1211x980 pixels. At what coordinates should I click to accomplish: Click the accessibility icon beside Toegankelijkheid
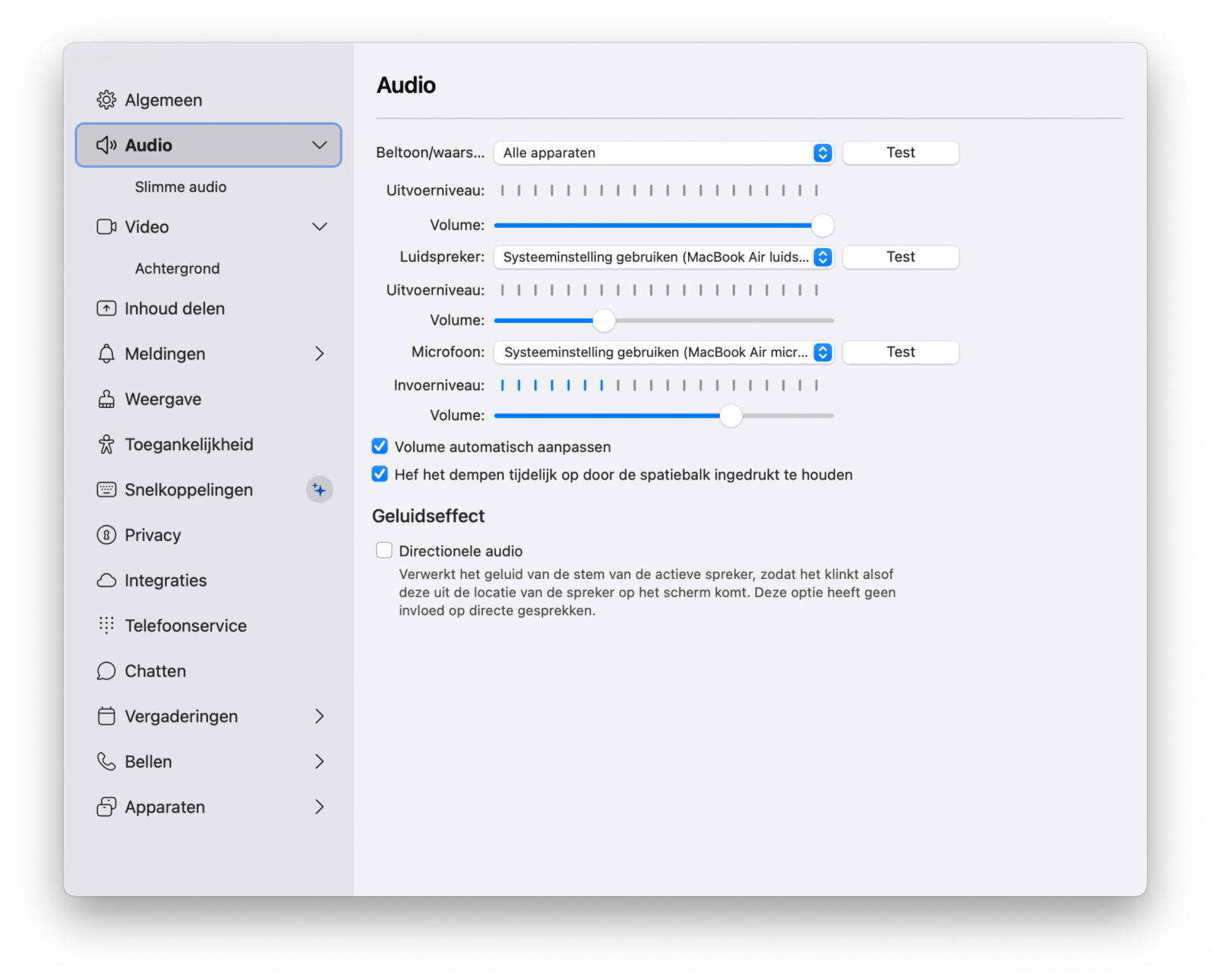(106, 445)
